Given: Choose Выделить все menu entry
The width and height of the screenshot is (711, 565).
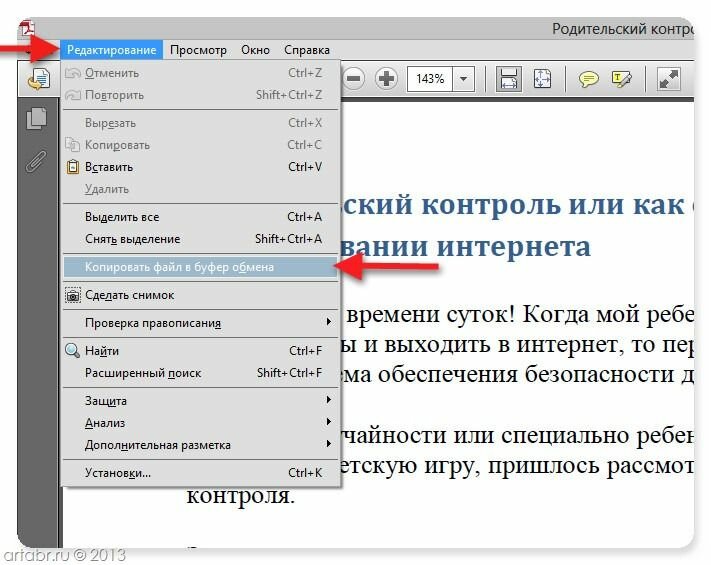Looking at the screenshot, I should pos(122,217).
